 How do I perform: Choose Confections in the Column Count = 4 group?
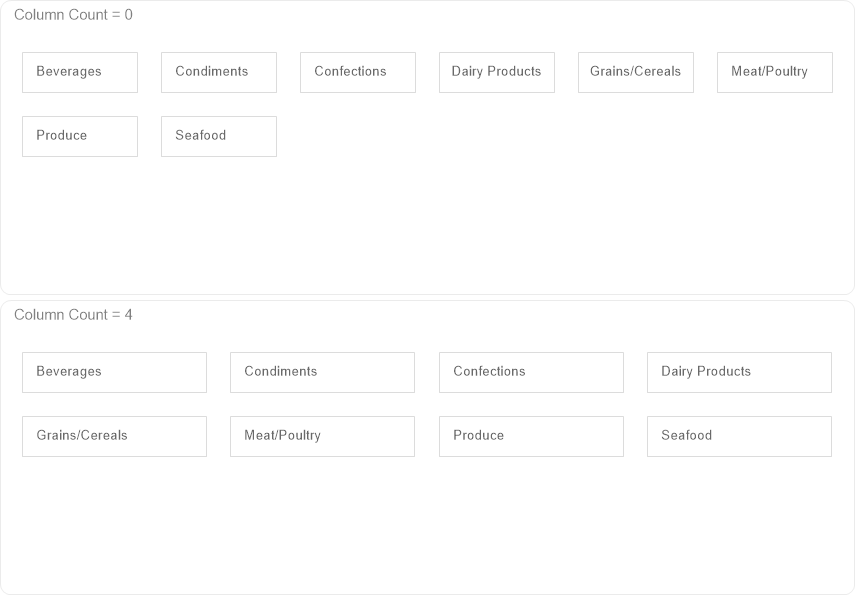tap(531, 372)
